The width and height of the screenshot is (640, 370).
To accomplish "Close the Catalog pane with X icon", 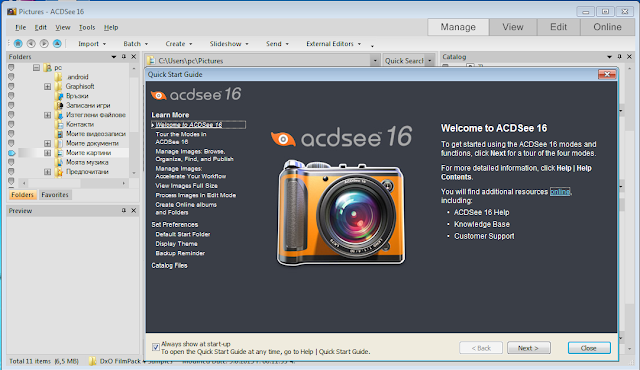I will pos(629,57).
